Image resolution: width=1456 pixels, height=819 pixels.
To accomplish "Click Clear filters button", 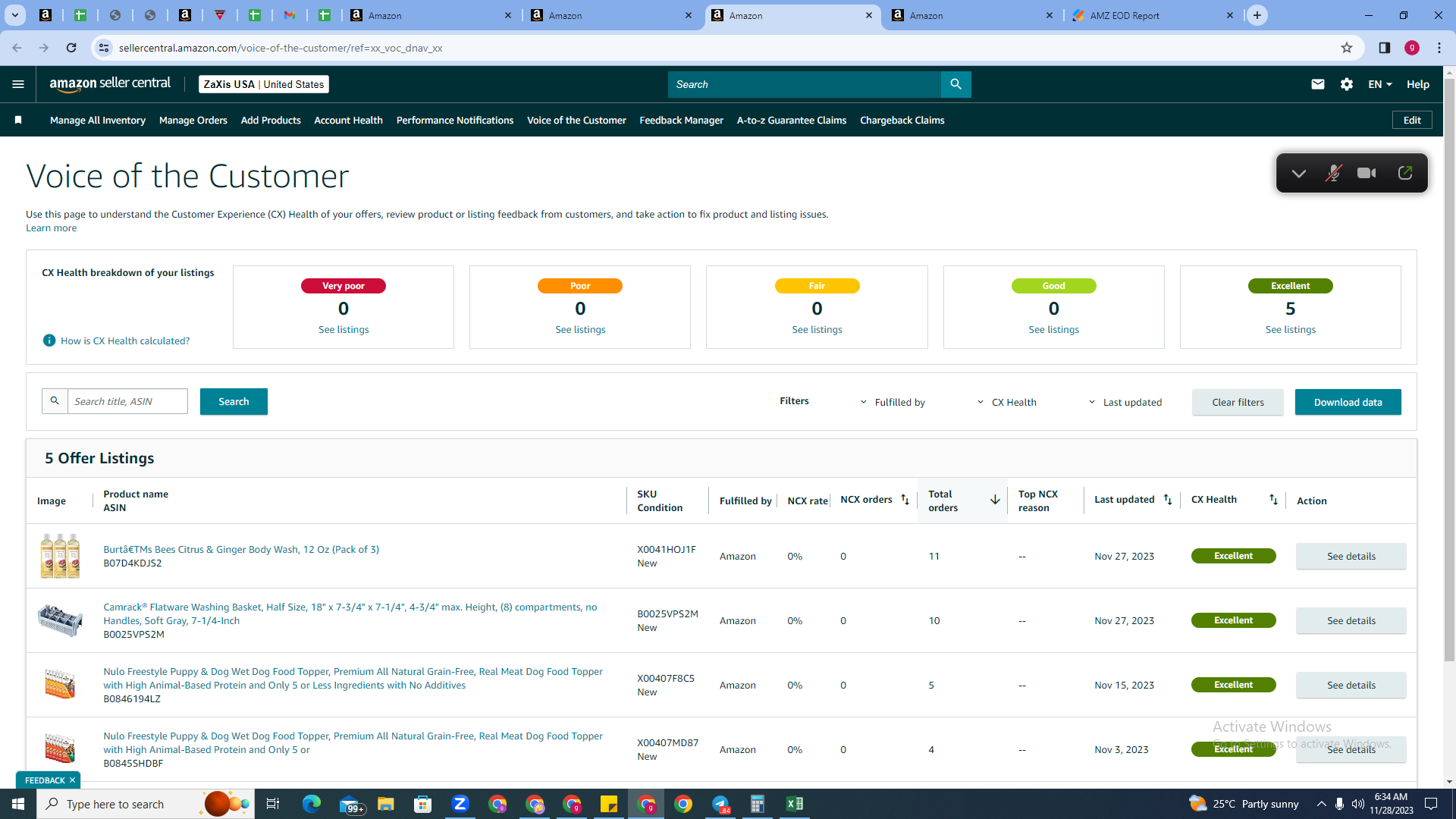I will click(x=1238, y=402).
